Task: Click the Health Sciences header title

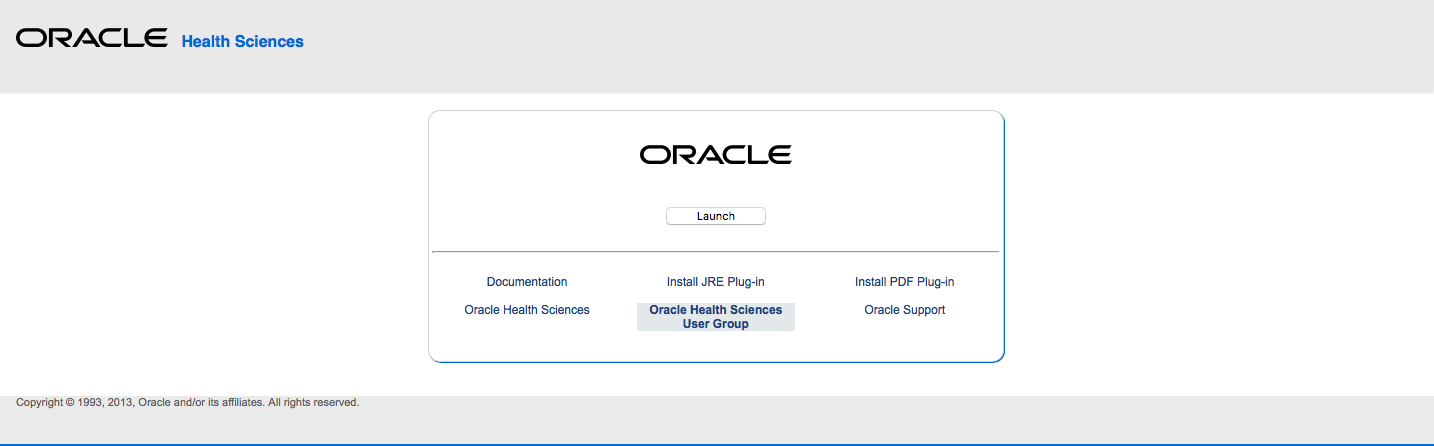Action: click(243, 41)
